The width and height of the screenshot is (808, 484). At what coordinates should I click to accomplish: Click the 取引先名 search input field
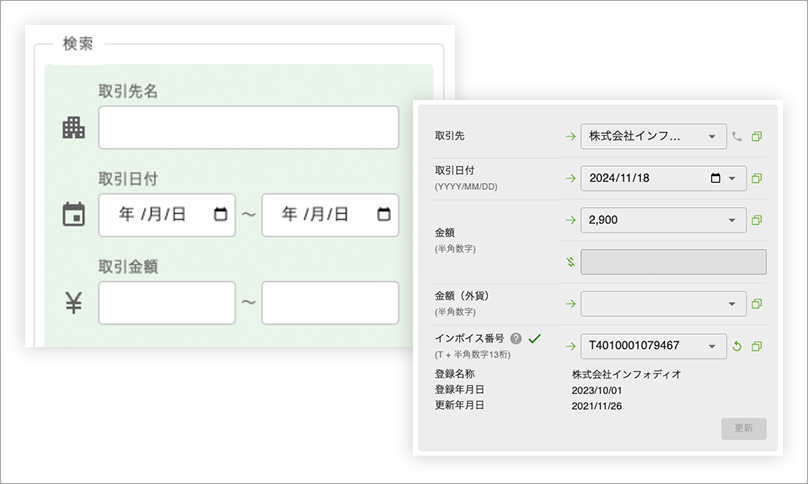(248, 127)
